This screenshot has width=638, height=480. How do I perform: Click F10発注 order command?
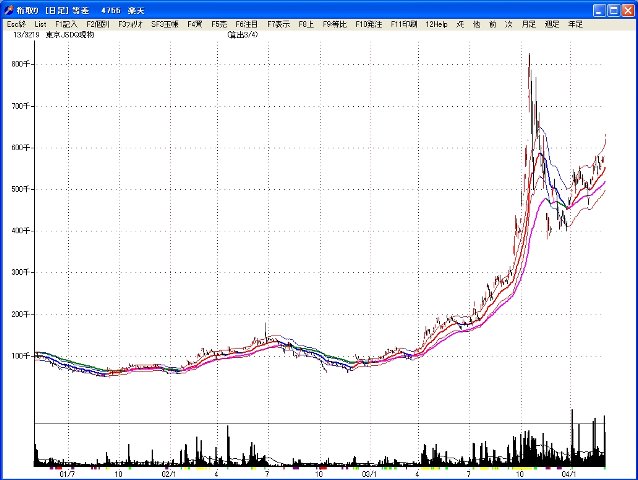(x=369, y=22)
